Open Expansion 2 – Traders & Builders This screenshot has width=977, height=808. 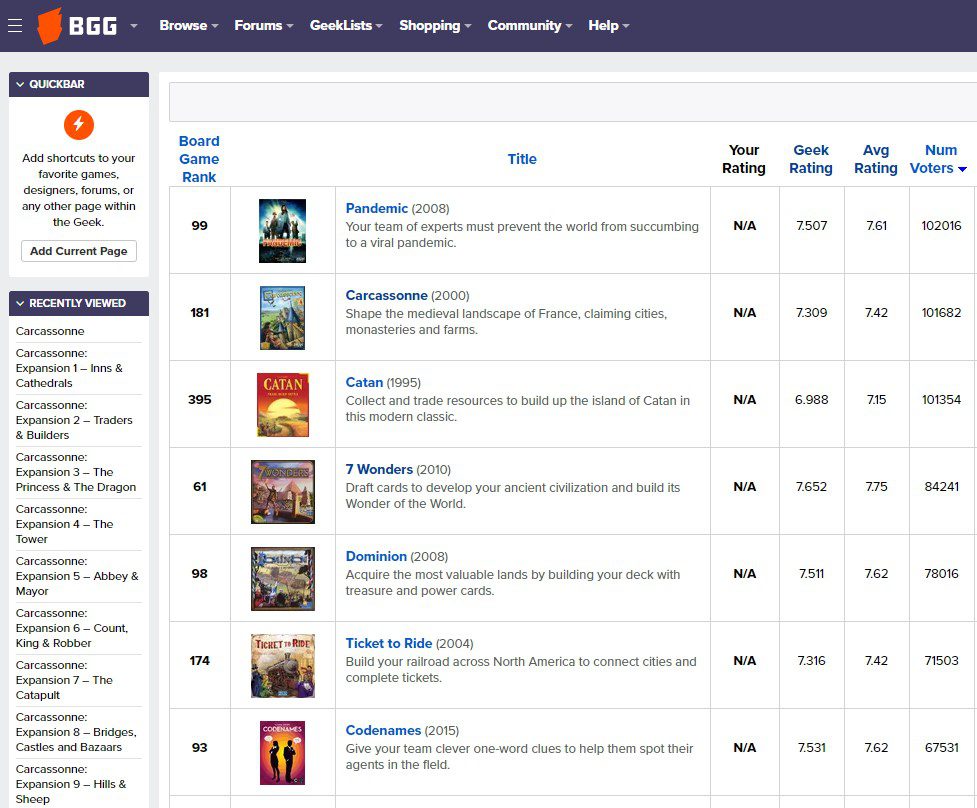(74, 420)
